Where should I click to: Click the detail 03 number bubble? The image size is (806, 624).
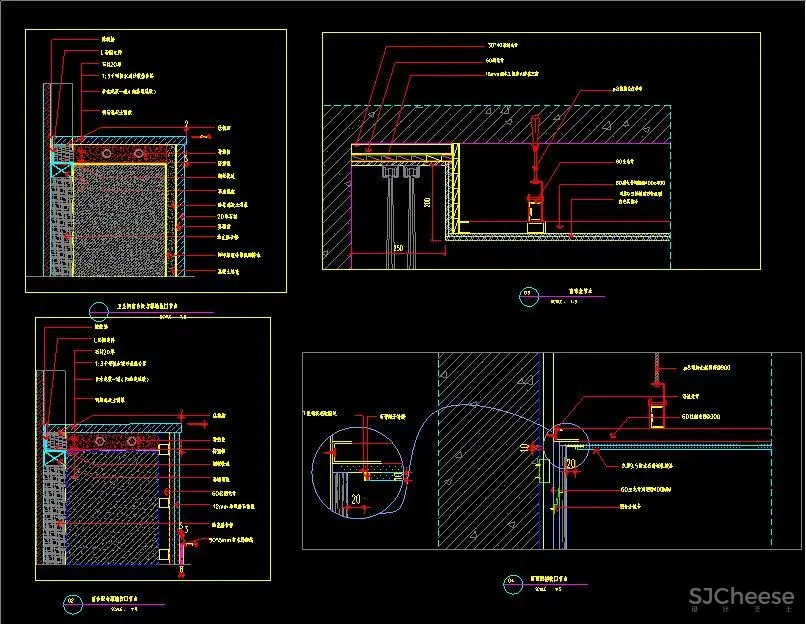528,295
